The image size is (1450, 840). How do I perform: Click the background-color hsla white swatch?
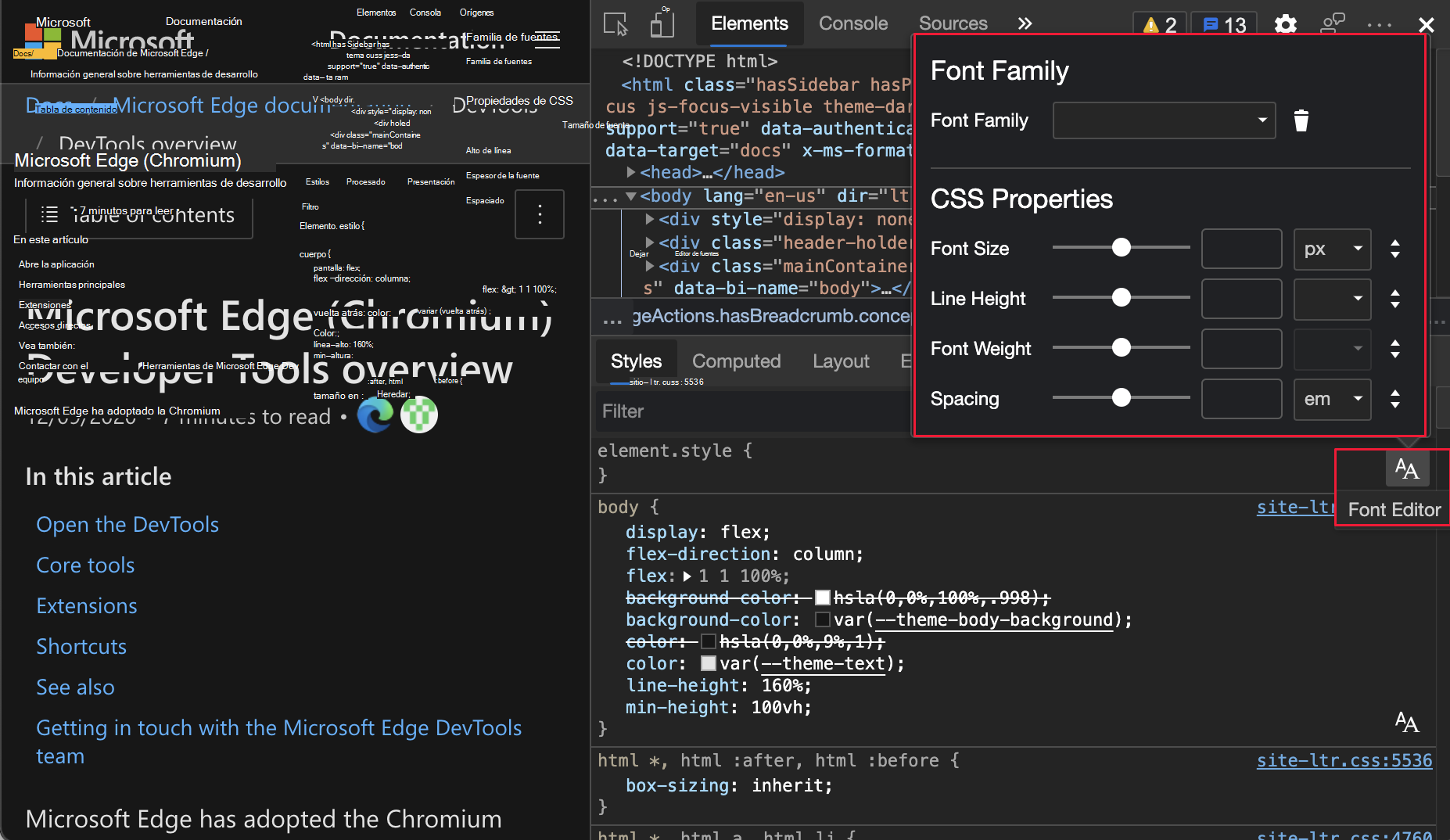tap(822, 598)
